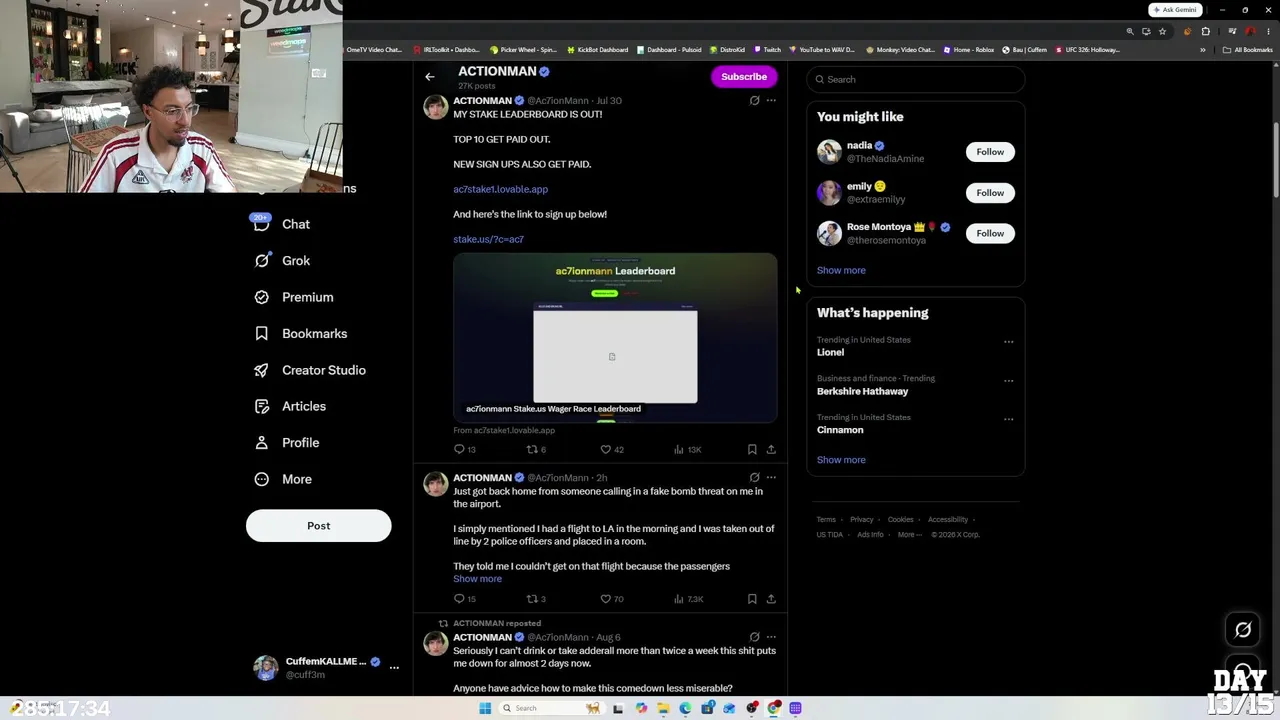This screenshot has width=1280, height=720.
Task: Open the Picker Wheel bookmark
Action: pyautogui.click(x=523, y=50)
